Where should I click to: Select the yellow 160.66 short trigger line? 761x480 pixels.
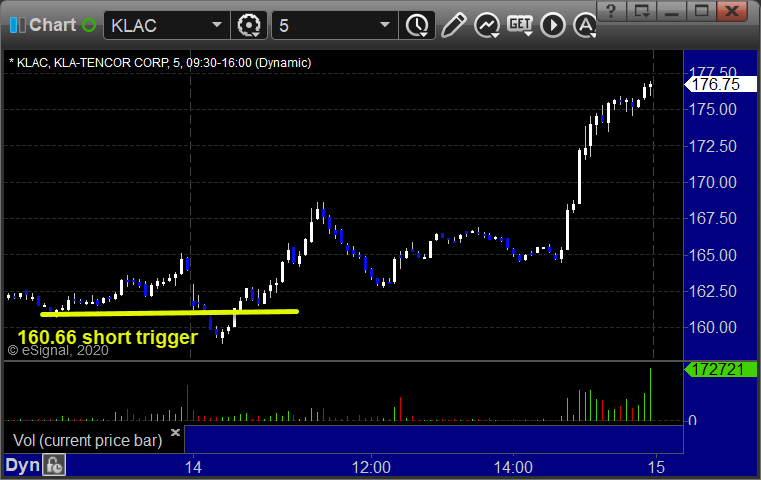pyautogui.click(x=169, y=313)
